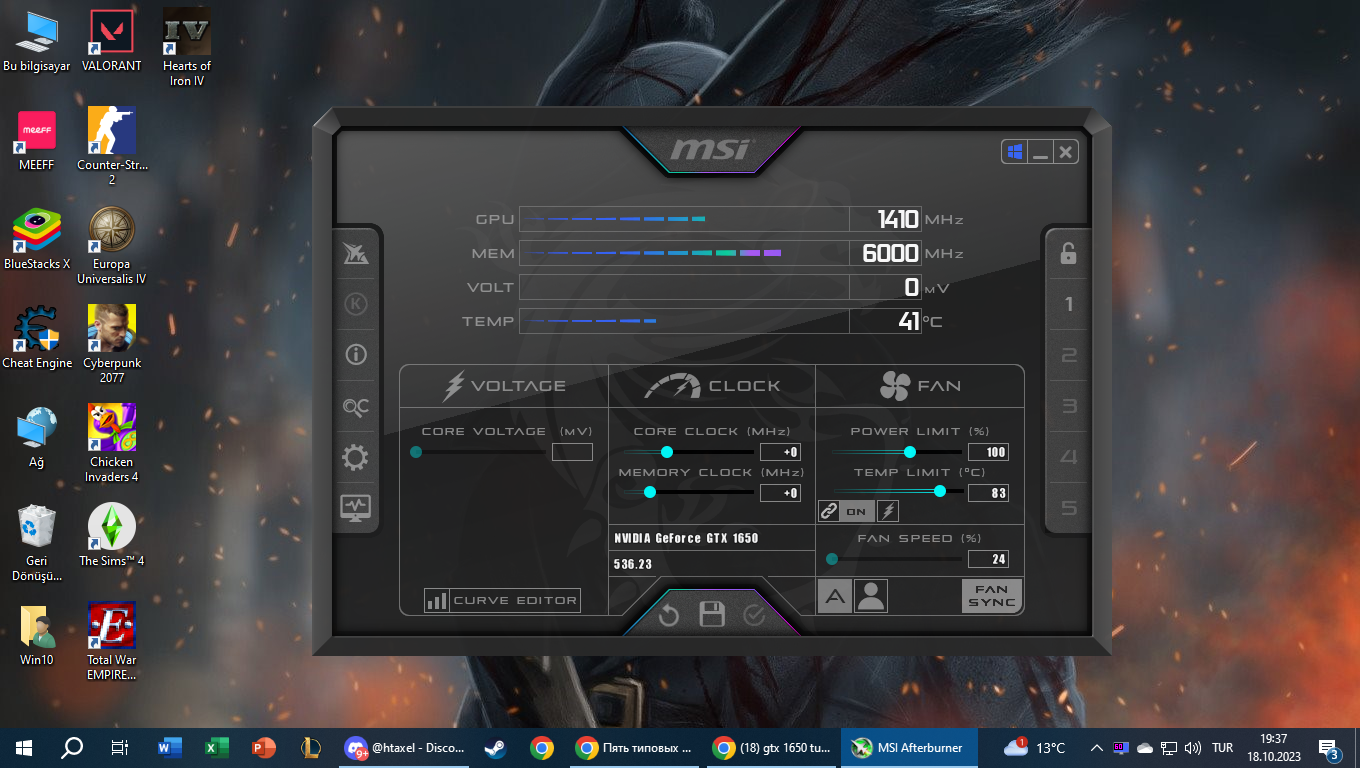Open League of Legends taskbar icon
Screen dimensions: 1360x768
pyautogui.click(x=310, y=747)
